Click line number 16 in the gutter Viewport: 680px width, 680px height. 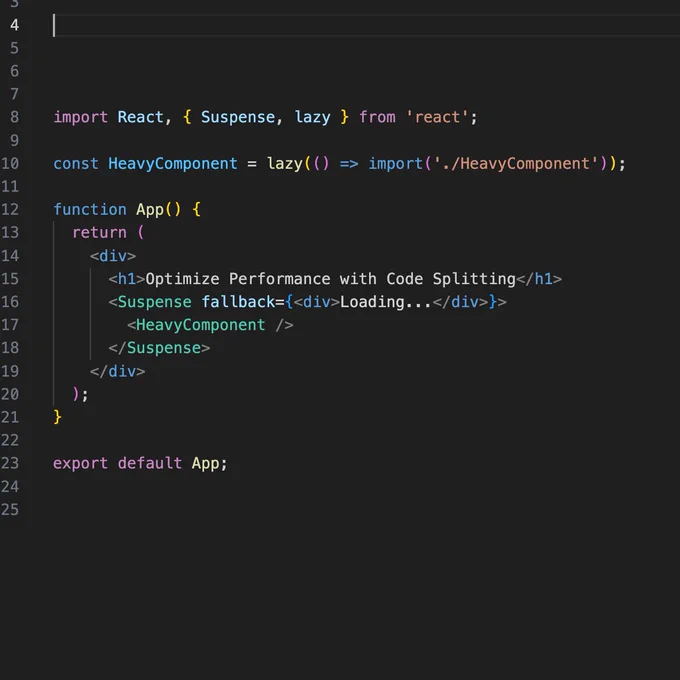coord(10,302)
